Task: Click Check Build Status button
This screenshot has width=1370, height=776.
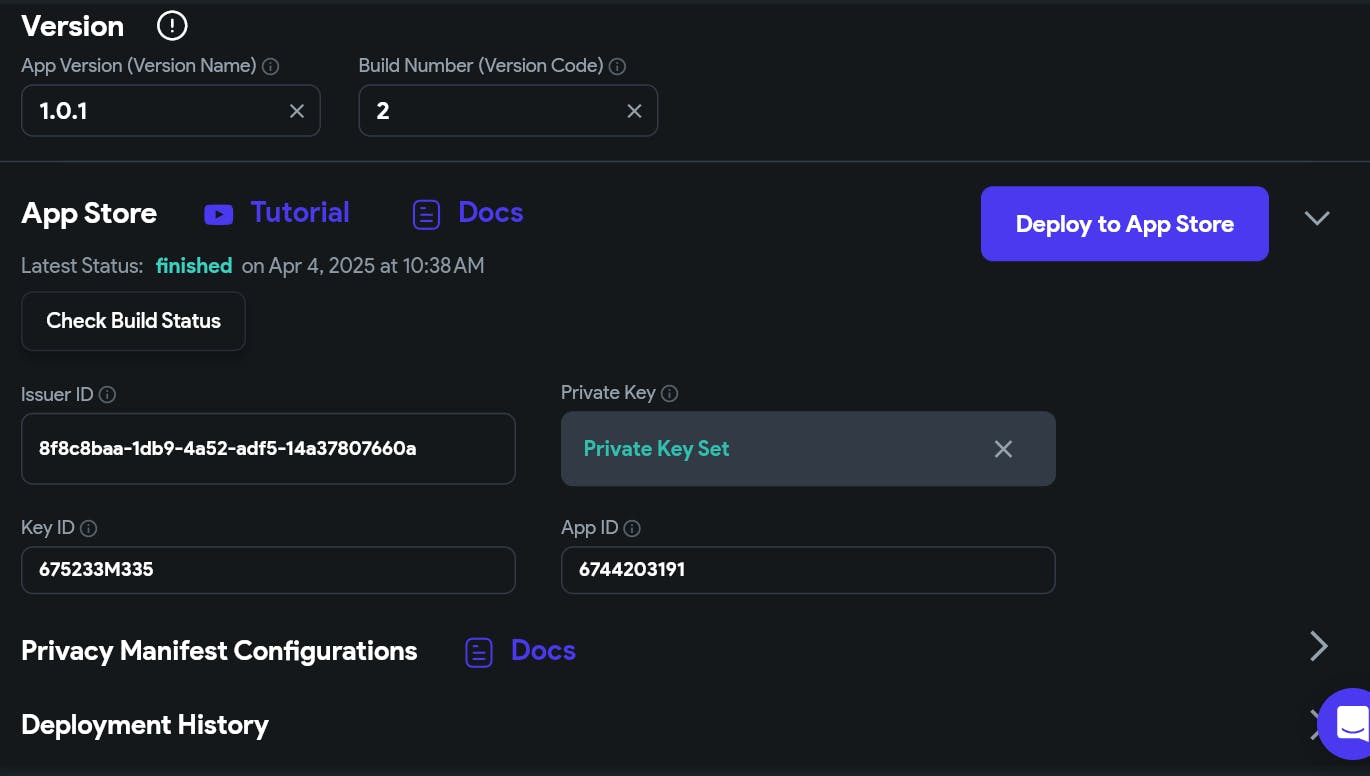Action: (133, 321)
